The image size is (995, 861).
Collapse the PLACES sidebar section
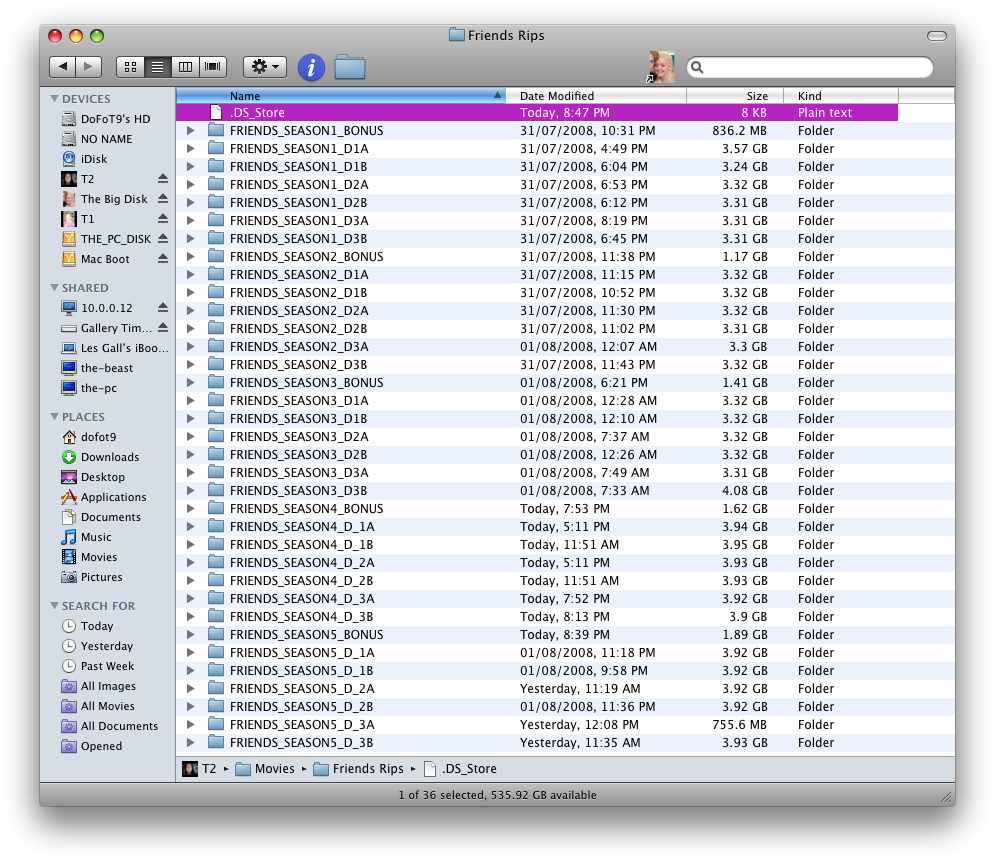54,416
